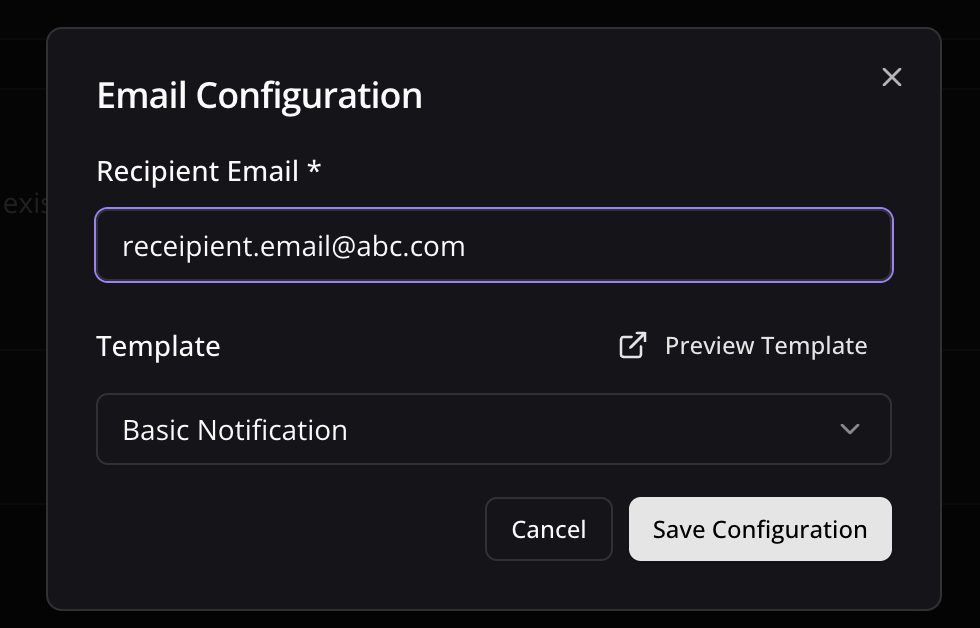Click the downward arrow in Template combo box
Viewport: 980px width, 628px height.
click(849, 429)
